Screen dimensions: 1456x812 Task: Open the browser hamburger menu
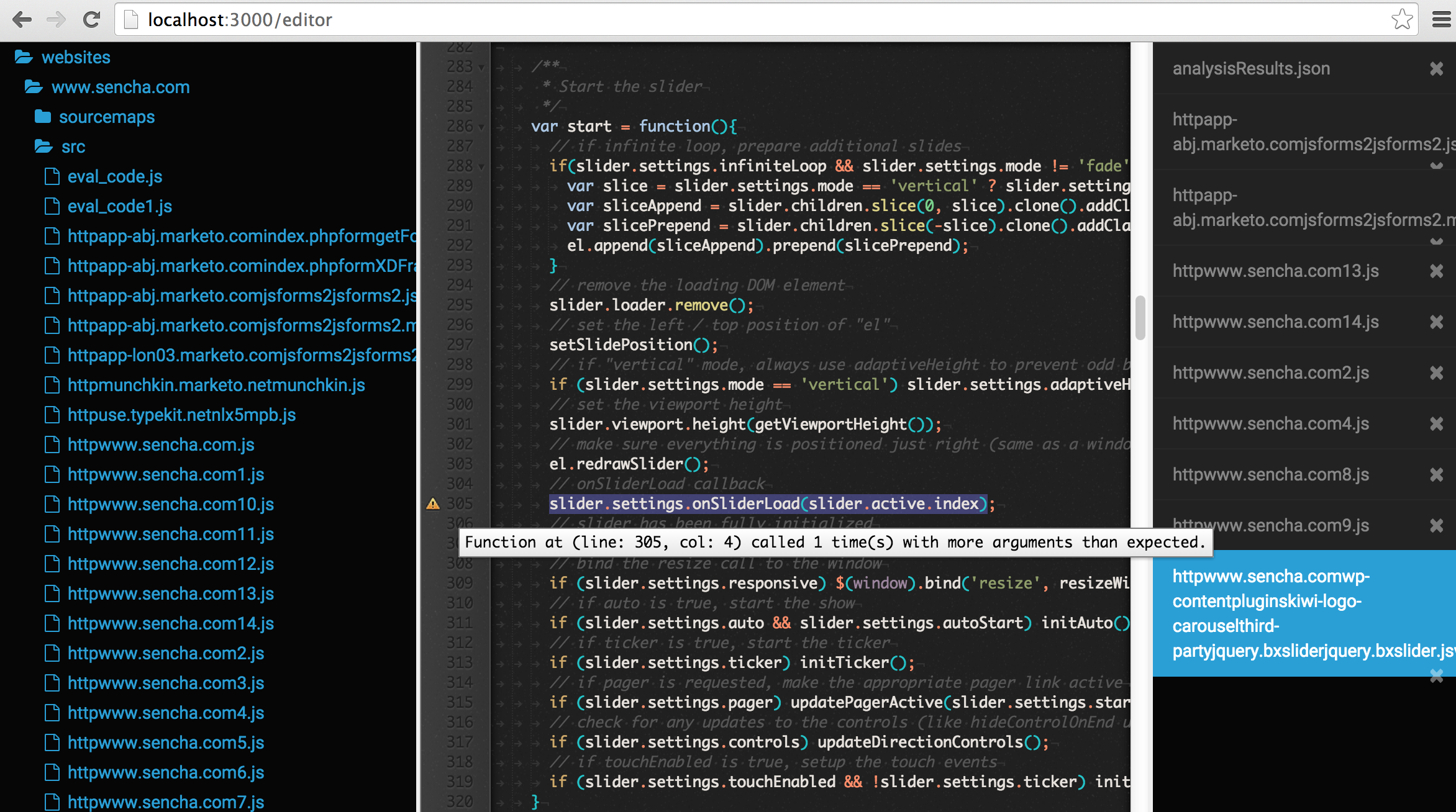point(1440,19)
